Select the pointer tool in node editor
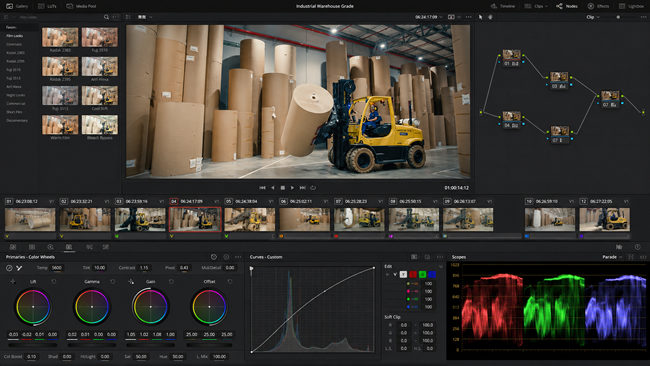Screen dimensions: 650x366 (480, 17)
